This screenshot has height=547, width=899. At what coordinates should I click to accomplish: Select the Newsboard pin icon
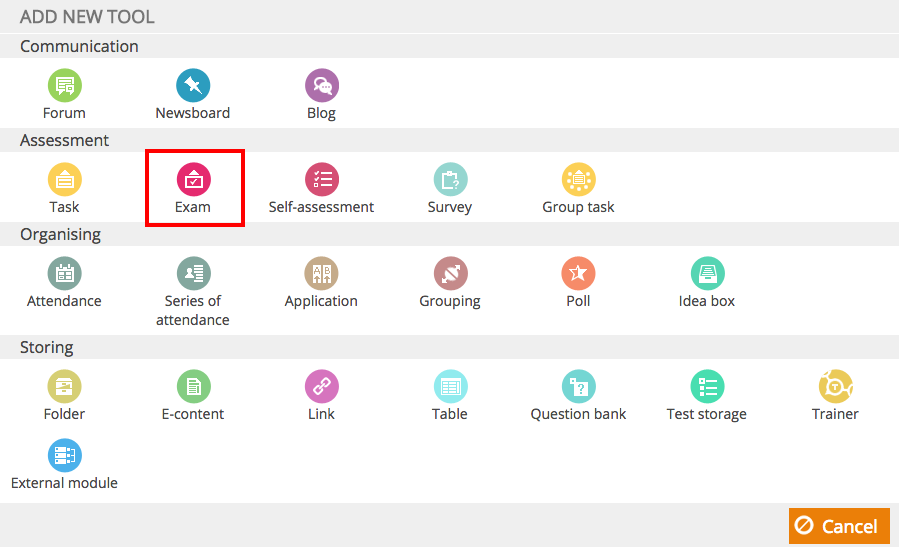[193, 85]
